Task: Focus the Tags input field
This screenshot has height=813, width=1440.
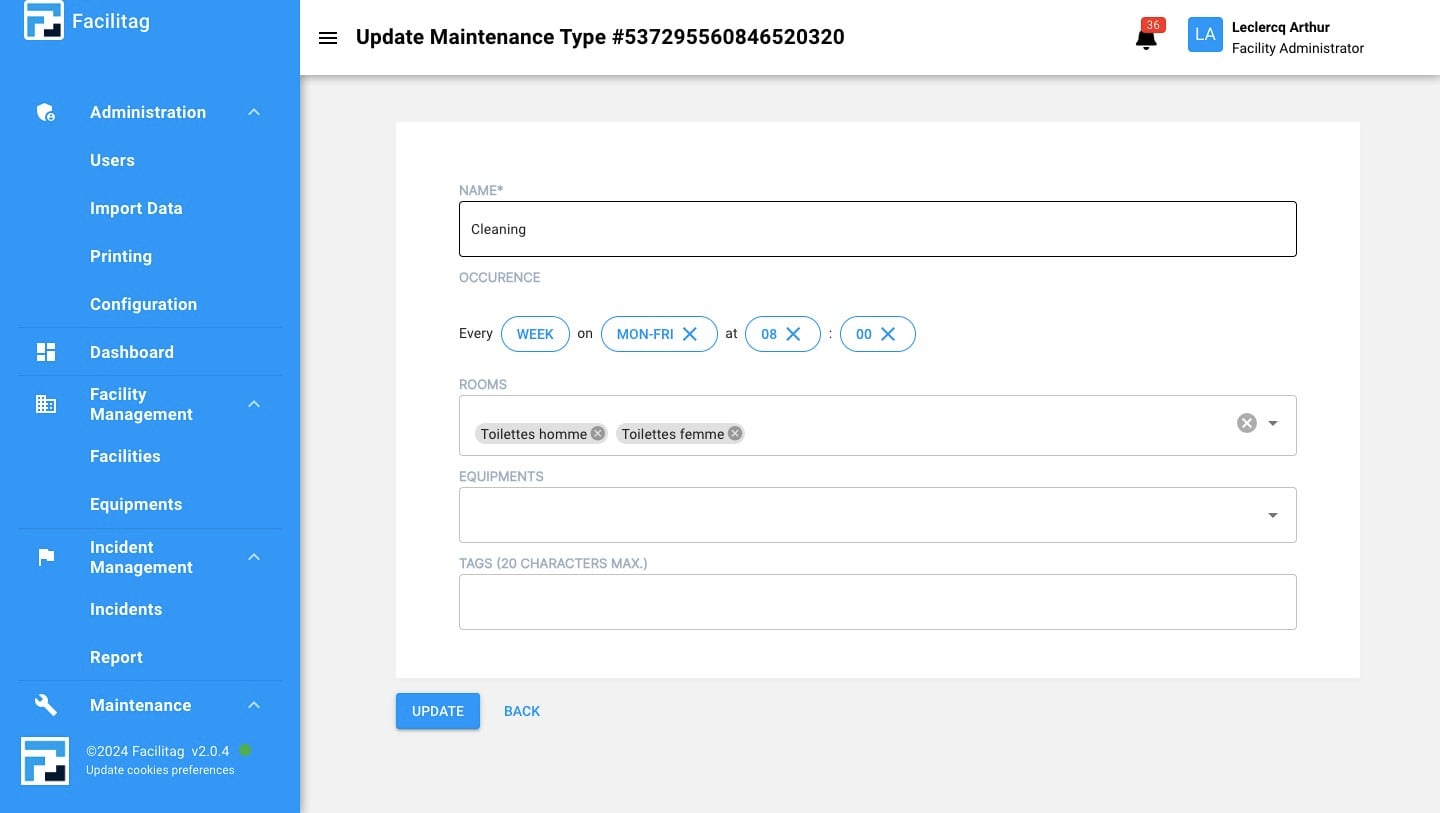Action: [x=877, y=602]
